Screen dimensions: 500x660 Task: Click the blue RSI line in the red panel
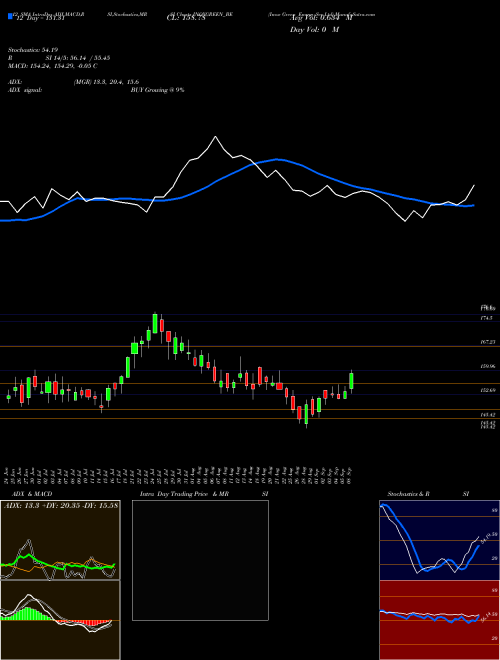coord(429,617)
